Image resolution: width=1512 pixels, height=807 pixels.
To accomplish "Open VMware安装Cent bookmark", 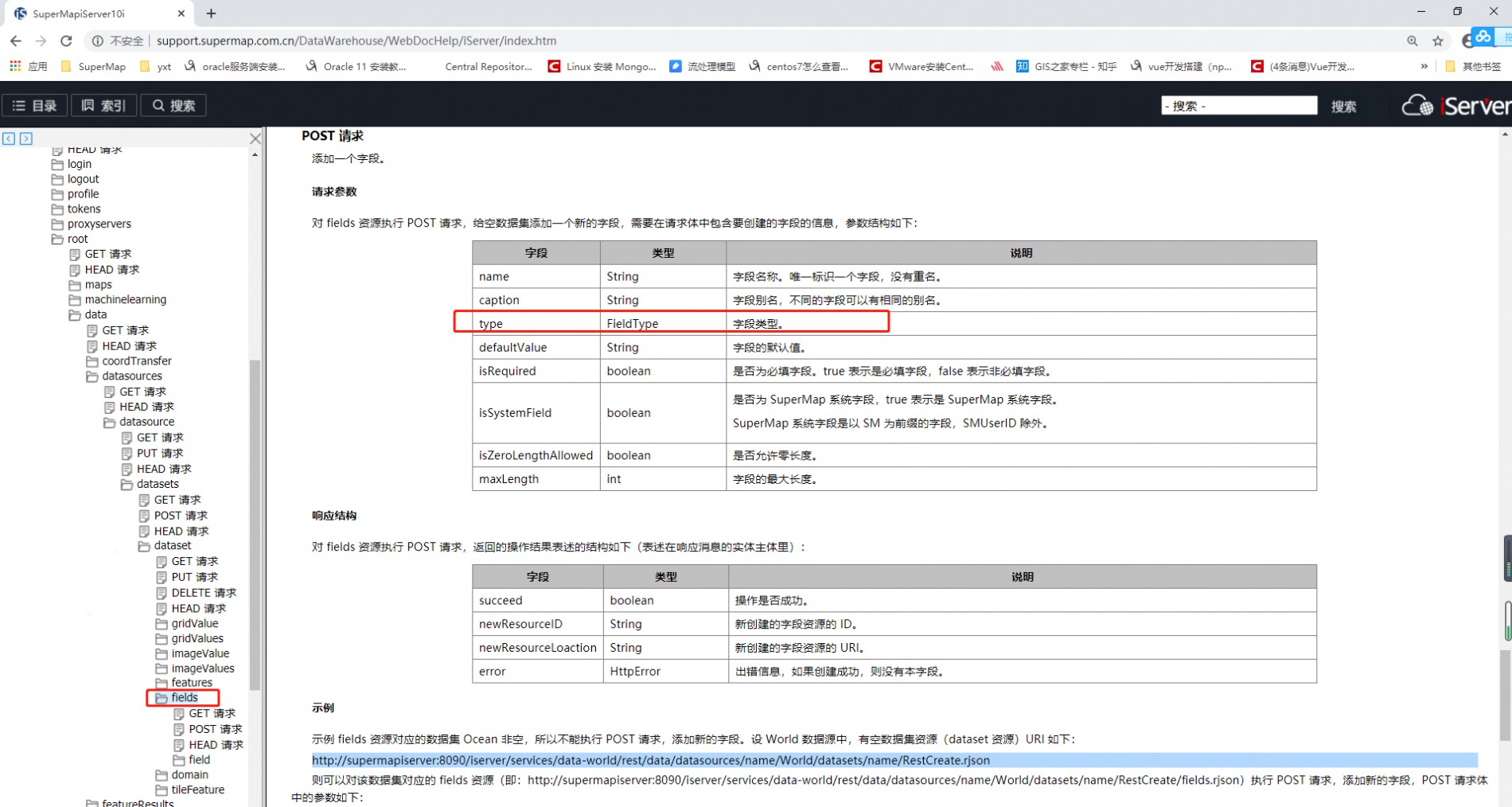I will [x=922, y=66].
